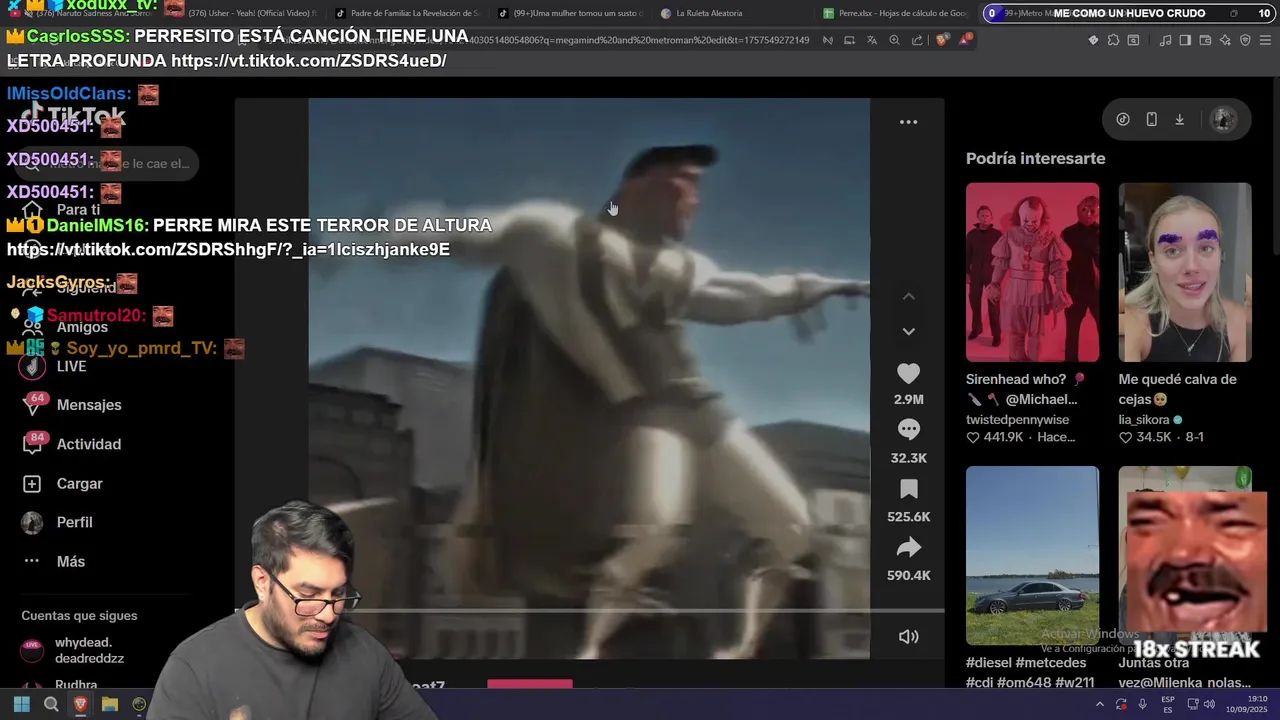1280x720 pixels.
Task: Go to previous video with up chevron
Action: coord(908,297)
